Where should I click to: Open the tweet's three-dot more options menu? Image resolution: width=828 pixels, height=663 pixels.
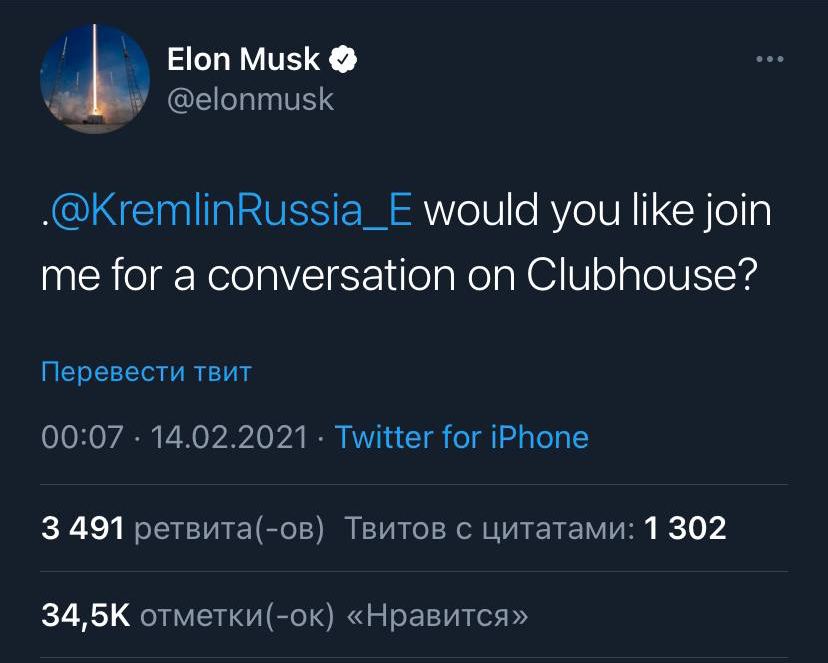coord(769,61)
